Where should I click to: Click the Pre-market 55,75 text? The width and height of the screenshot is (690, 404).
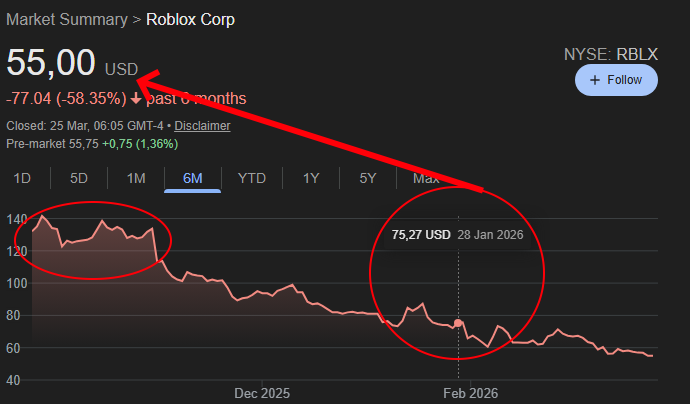52,144
